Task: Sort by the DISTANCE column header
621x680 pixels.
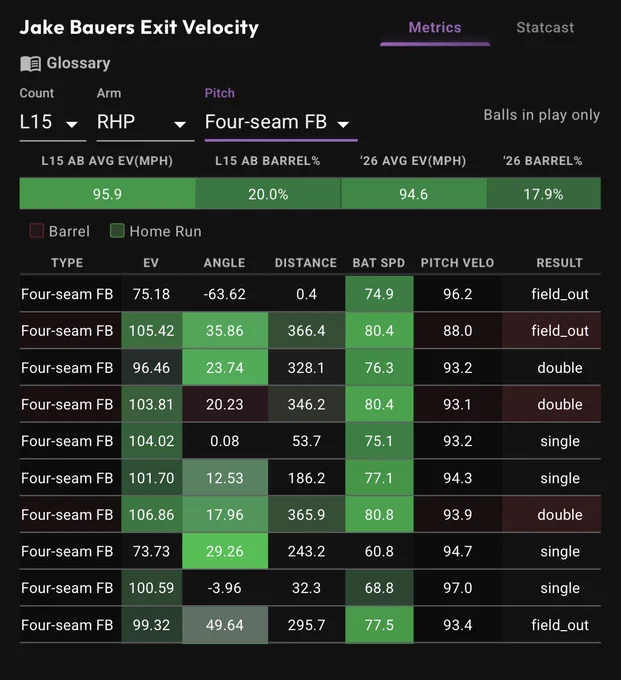Action: click(306, 263)
